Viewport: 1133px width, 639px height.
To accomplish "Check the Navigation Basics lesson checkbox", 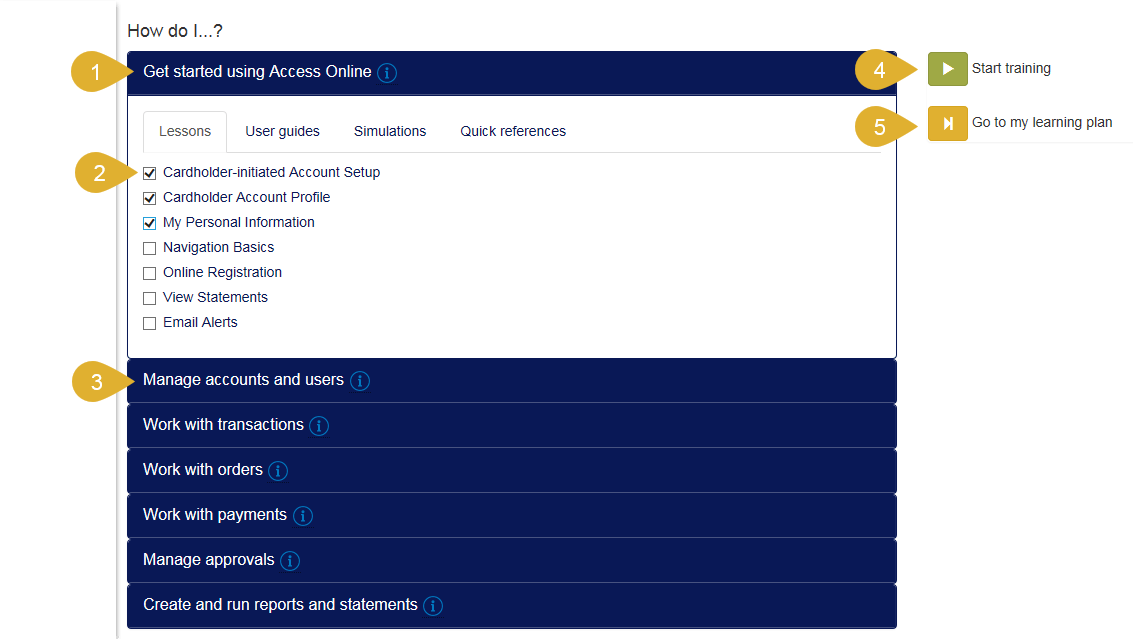I will 149,247.
